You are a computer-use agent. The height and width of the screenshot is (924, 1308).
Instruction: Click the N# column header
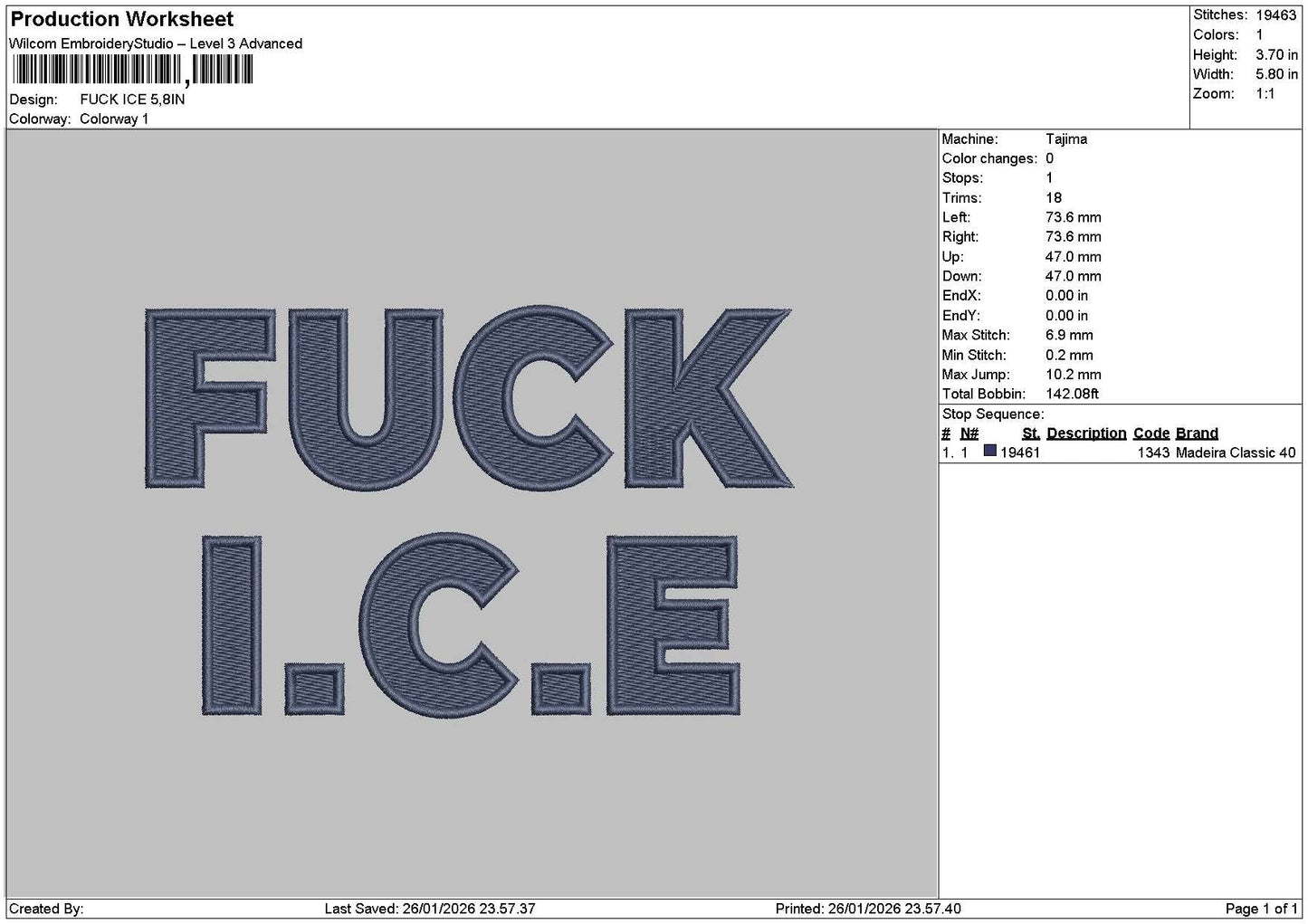pyautogui.click(x=969, y=433)
